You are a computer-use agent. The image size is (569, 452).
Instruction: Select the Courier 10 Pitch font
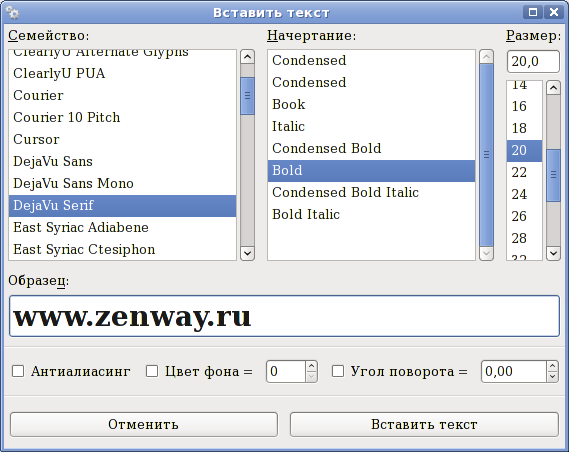coord(122,118)
